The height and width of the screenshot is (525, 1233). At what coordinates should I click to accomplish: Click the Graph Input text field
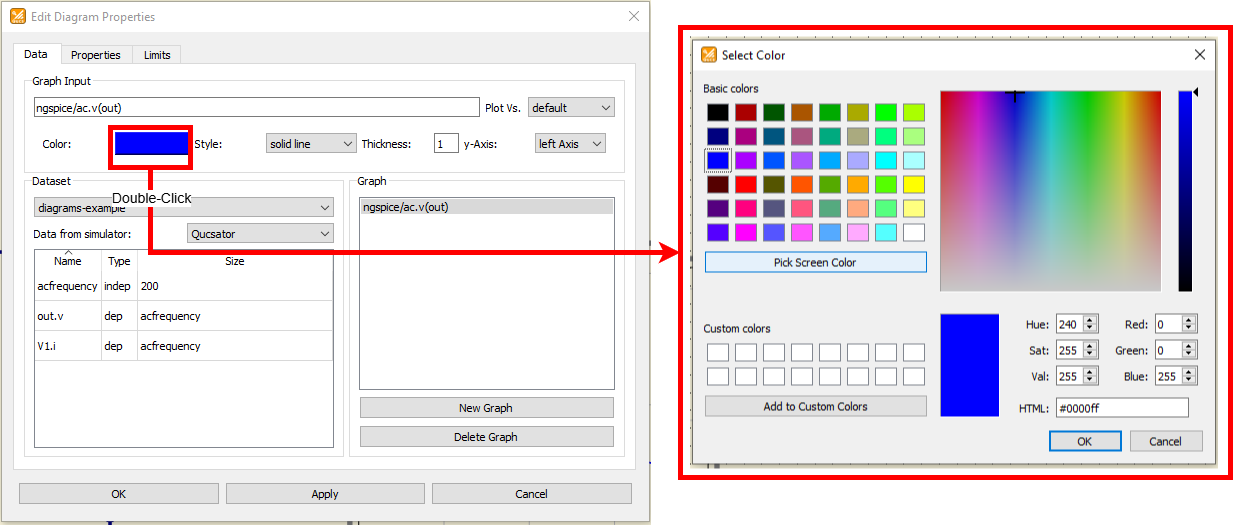point(256,108)
